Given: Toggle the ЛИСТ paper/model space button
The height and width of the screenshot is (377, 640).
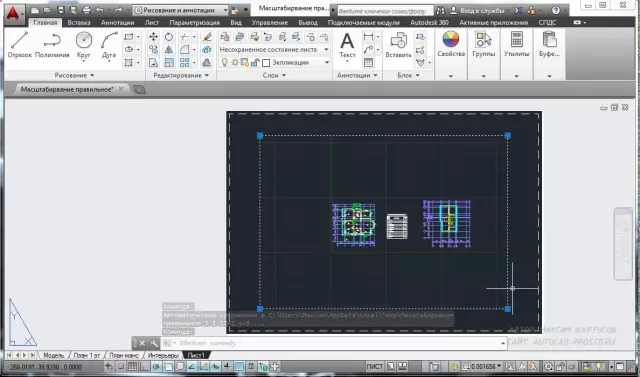Looking at the screenshot, I should pos(374,366).
